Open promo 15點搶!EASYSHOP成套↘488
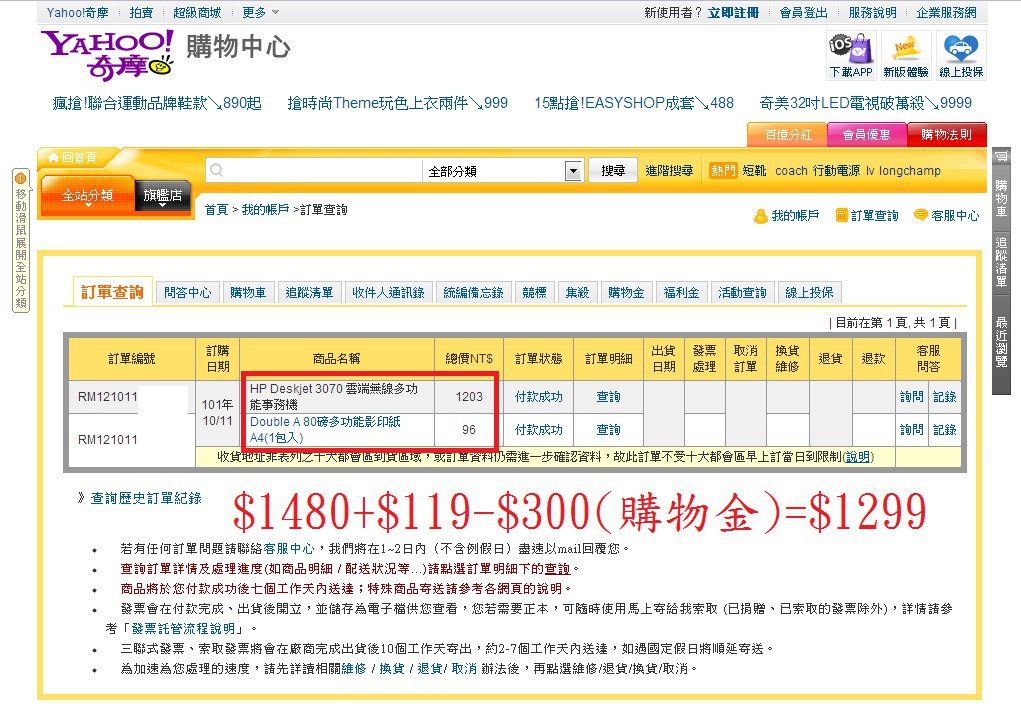Image resolution: width=1021 pixels, height=704 pixels. point(634,103)
